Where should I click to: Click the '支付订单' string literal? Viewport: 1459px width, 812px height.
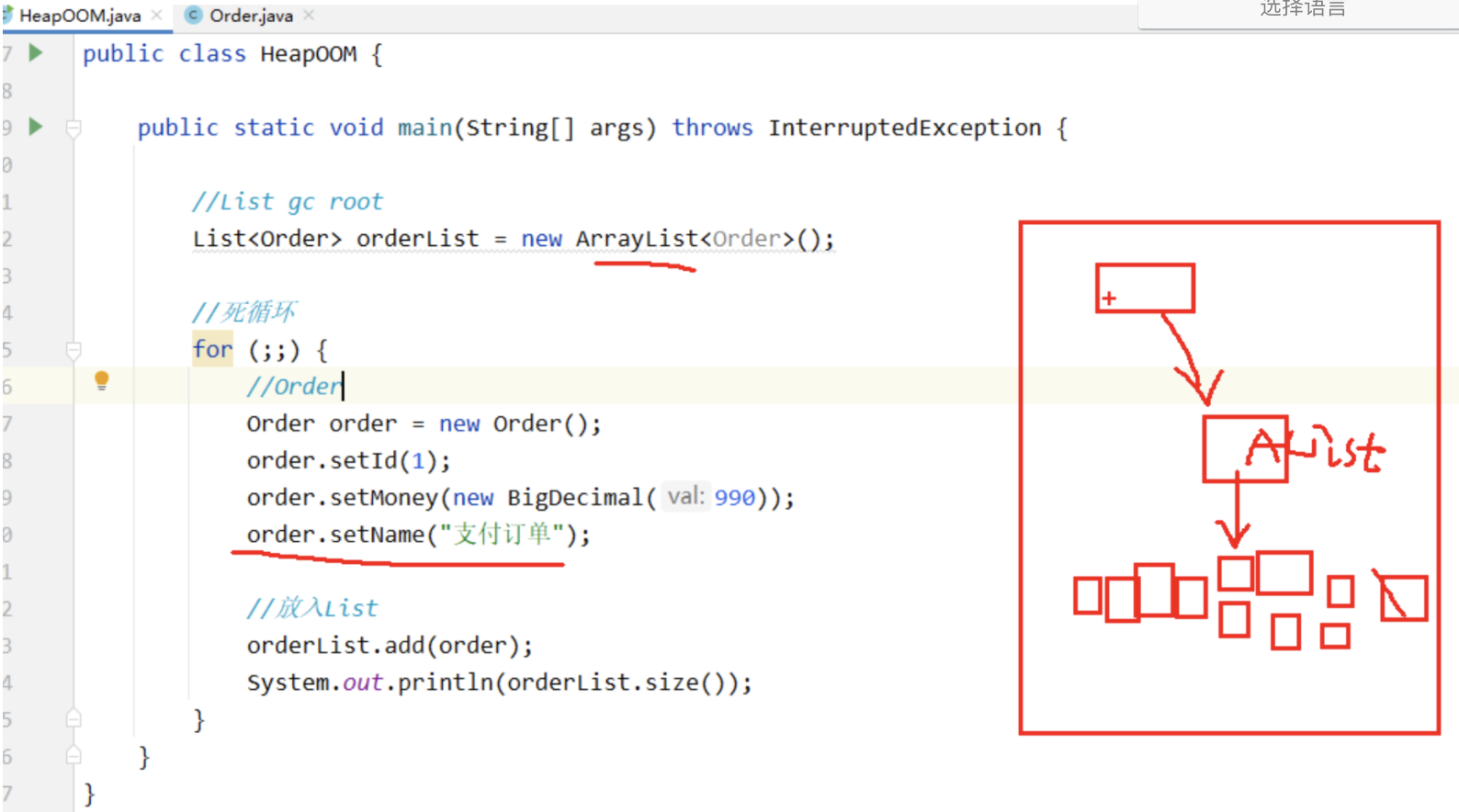coord(502,534)
